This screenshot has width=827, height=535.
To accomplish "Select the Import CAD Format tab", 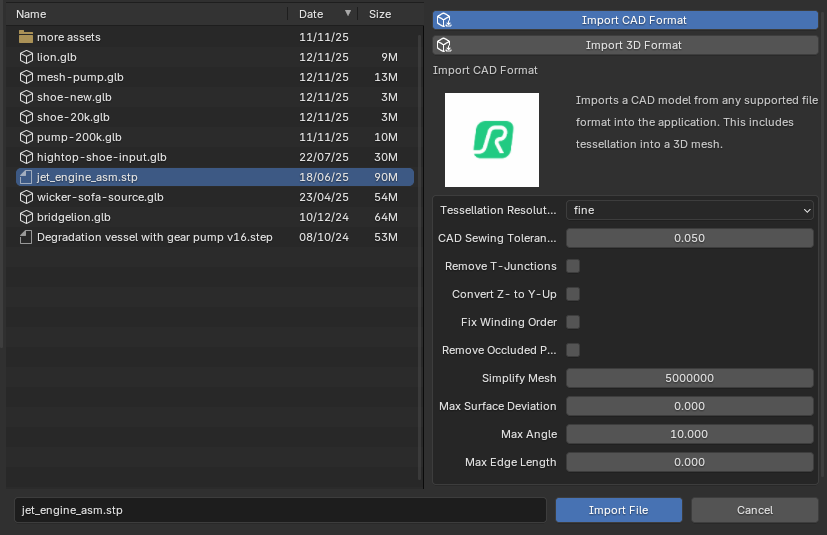I will (633, 20).
